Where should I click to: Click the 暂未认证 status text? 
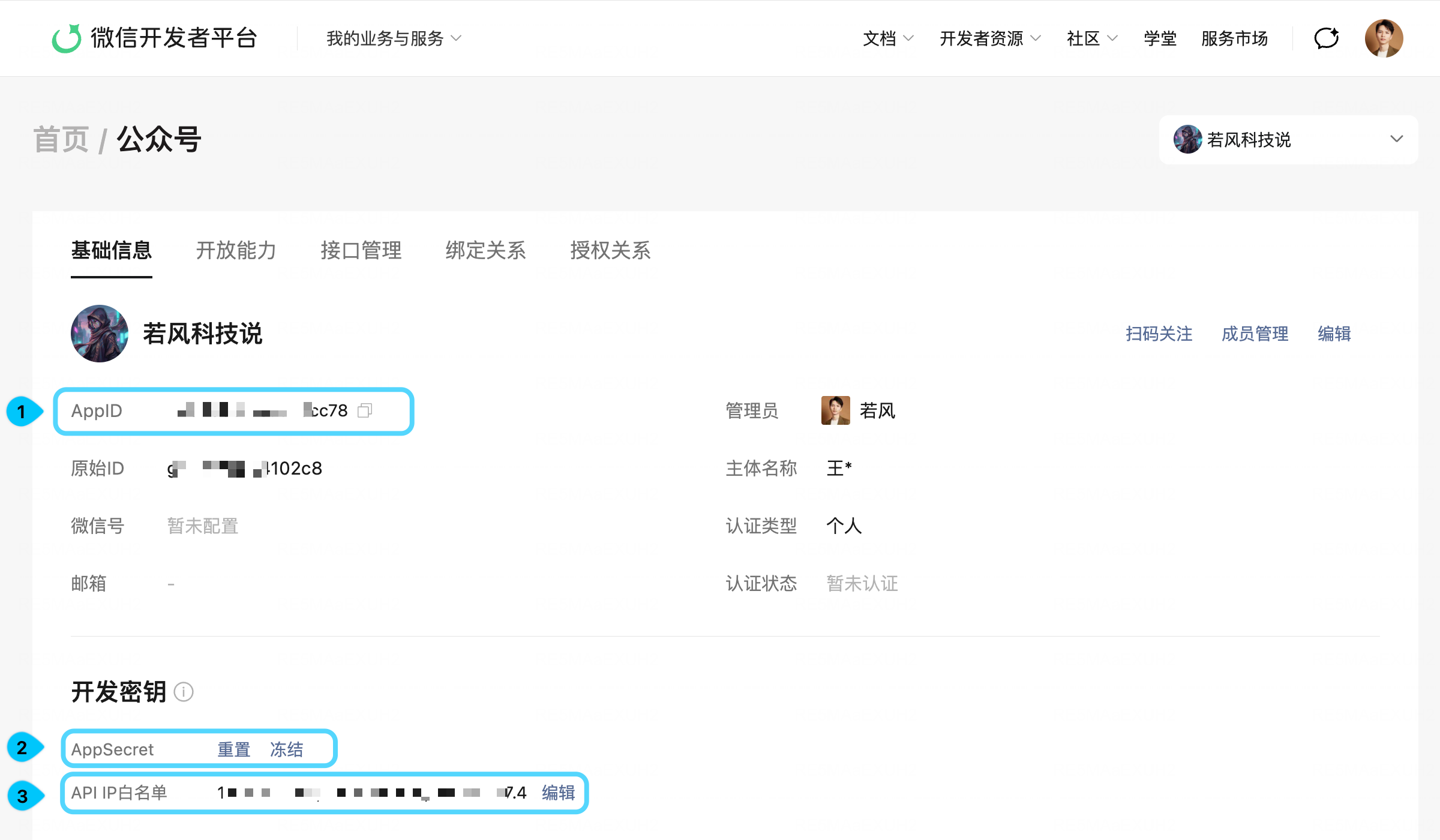(x=862, y=583)
